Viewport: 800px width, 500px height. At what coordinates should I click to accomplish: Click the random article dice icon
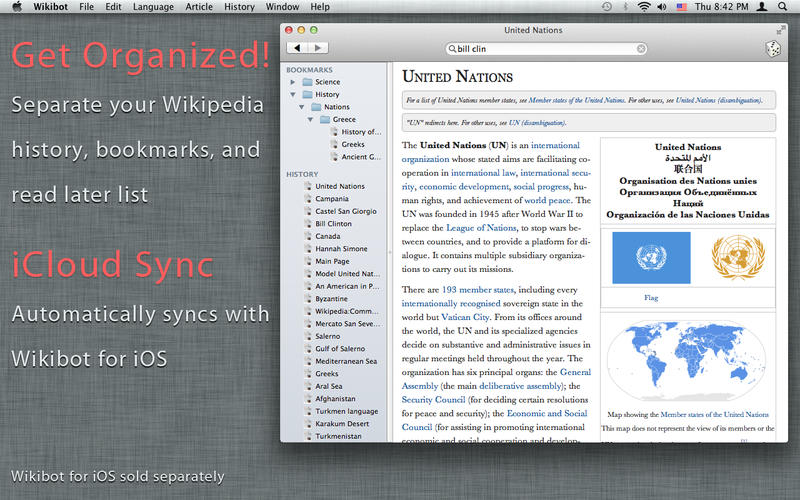point(774,48)
